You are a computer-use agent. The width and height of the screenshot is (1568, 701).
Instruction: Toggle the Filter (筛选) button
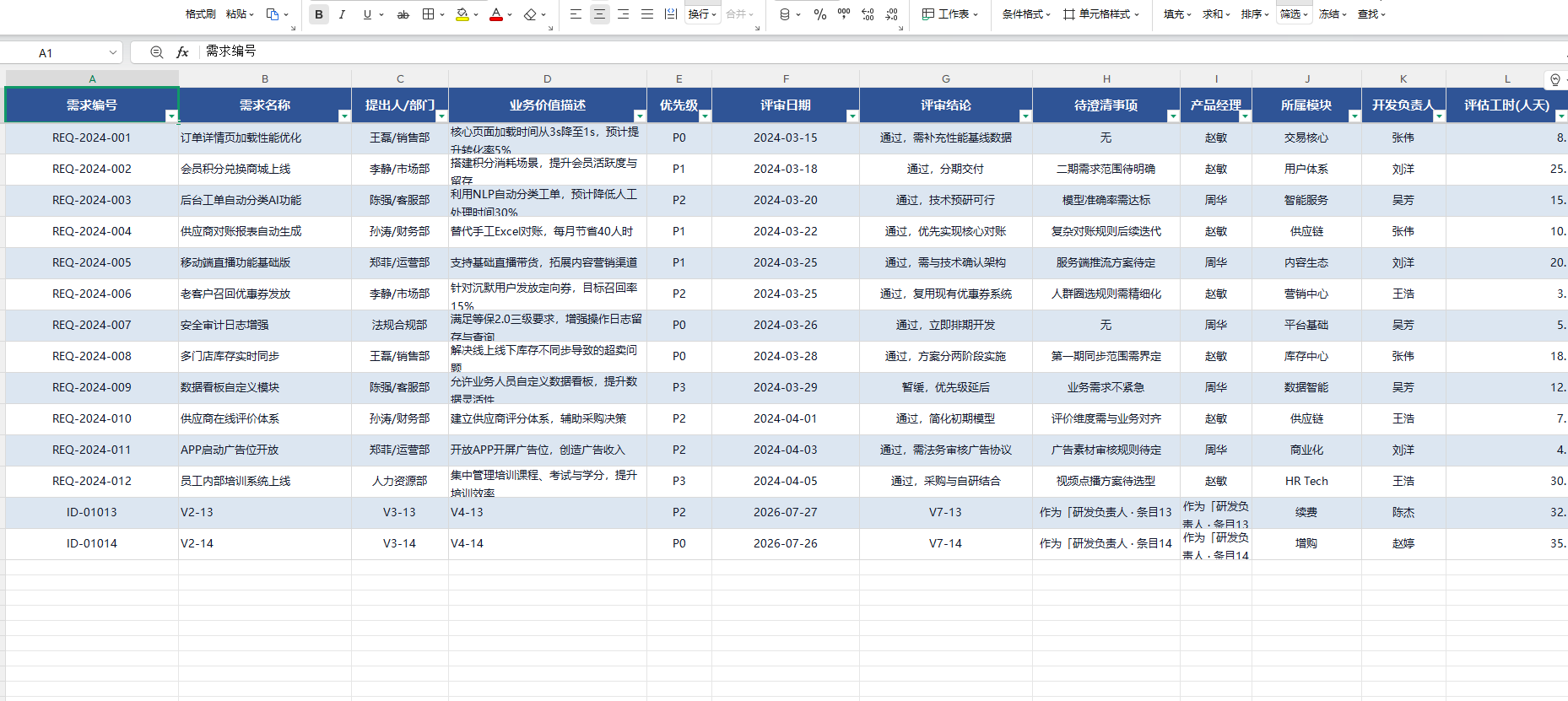tap(1294, 14)
